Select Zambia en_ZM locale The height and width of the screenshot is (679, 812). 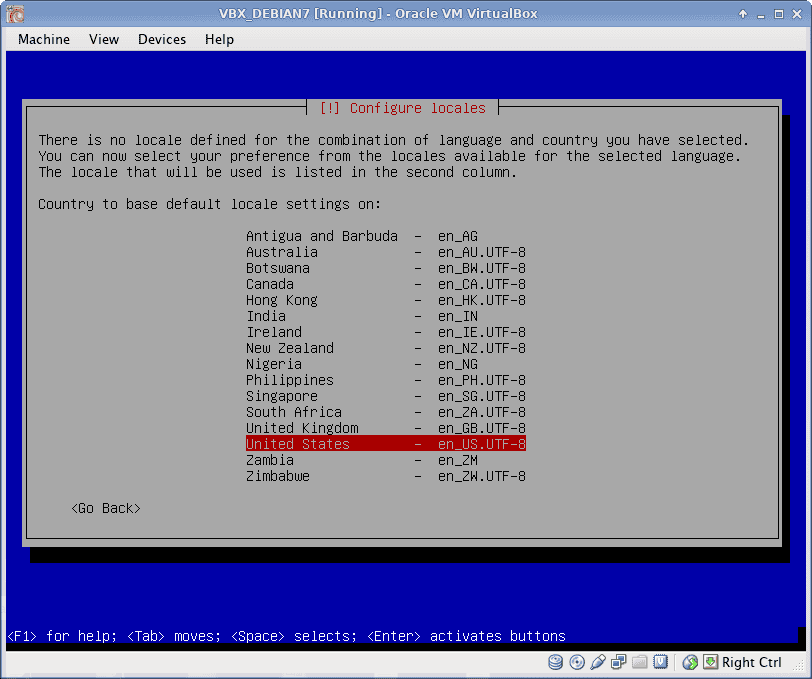386,460
